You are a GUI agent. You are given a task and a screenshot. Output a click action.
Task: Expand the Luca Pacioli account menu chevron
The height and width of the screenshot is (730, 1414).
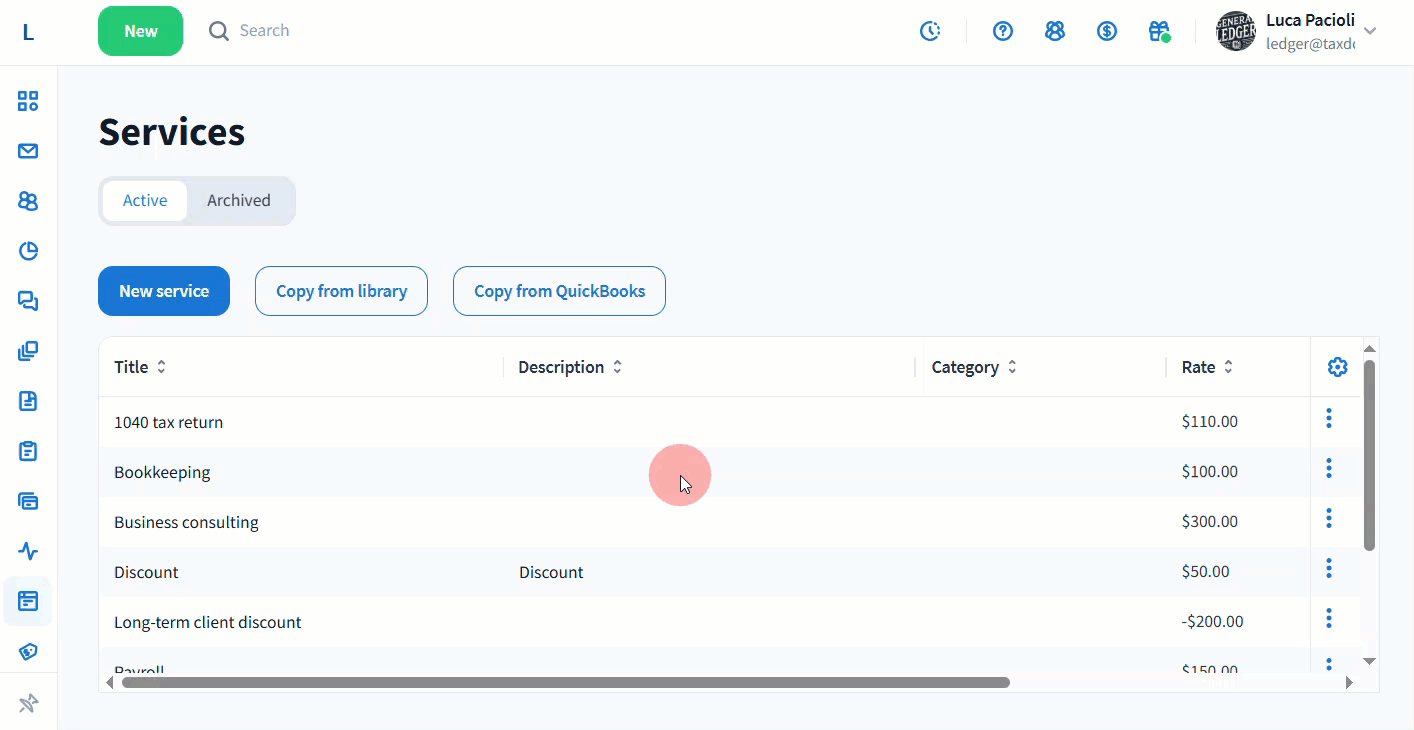click(1370, 31)
